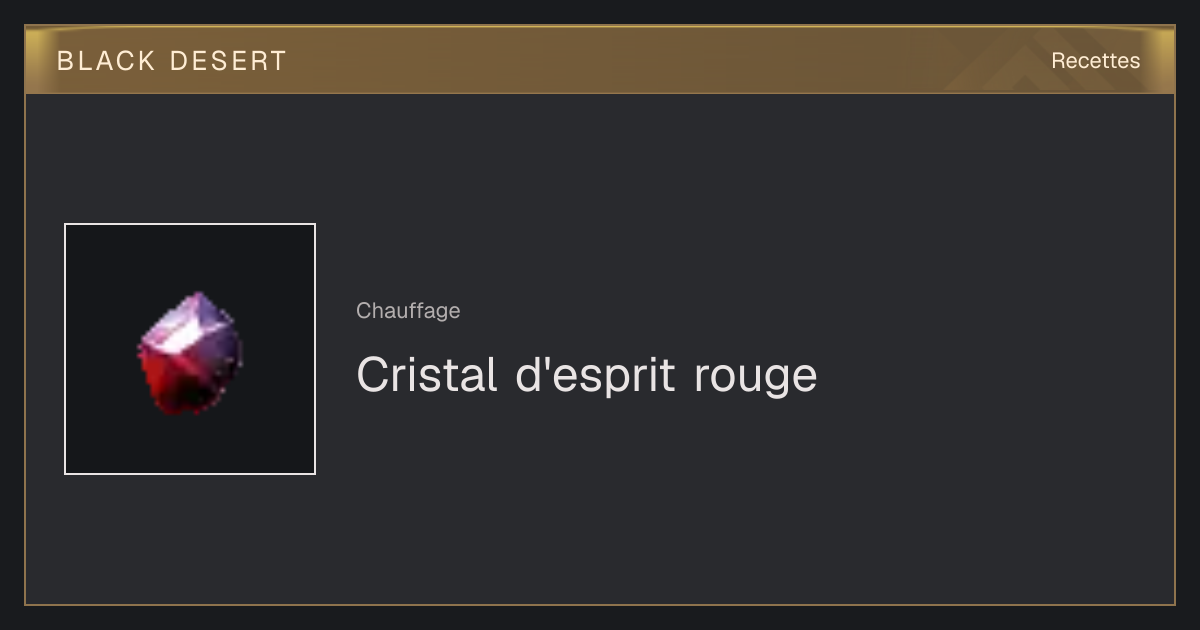Click the crystal's pale purple top facet
The height and width of the screenshot is (630, 1200).
tap(190, 320)
